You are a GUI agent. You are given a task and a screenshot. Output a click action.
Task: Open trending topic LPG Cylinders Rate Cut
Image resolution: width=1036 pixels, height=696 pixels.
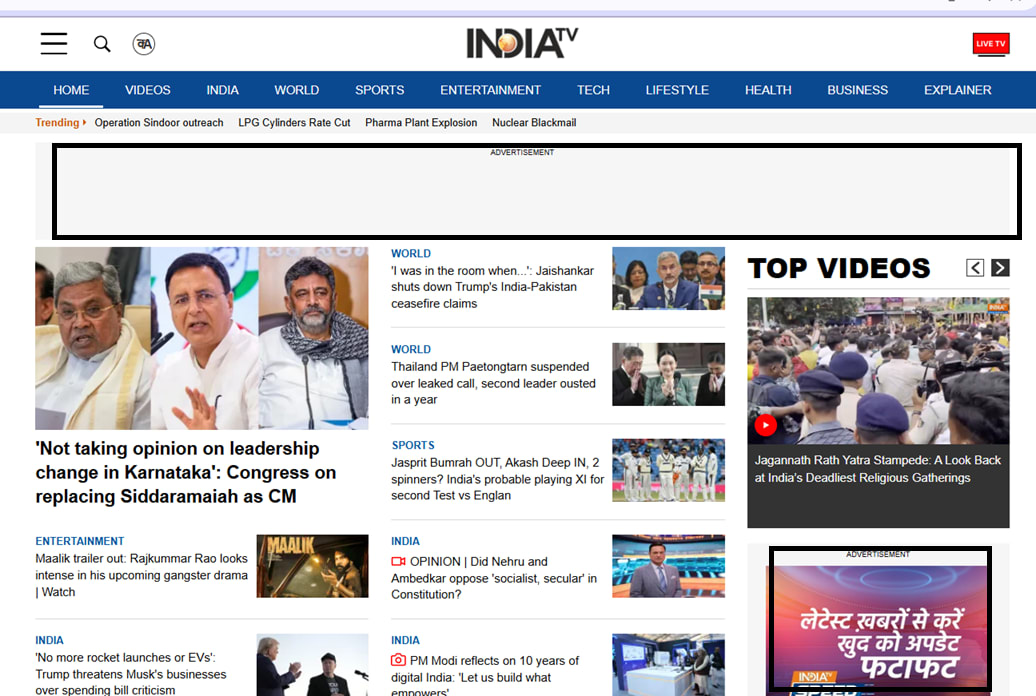pos(294,122)
